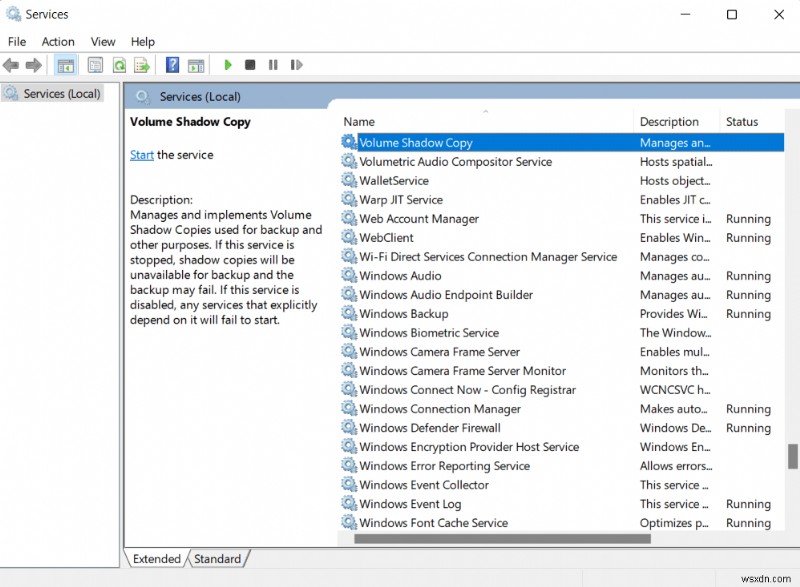
Task: Open the Export List toolbar icon
Action: point(142,65)
